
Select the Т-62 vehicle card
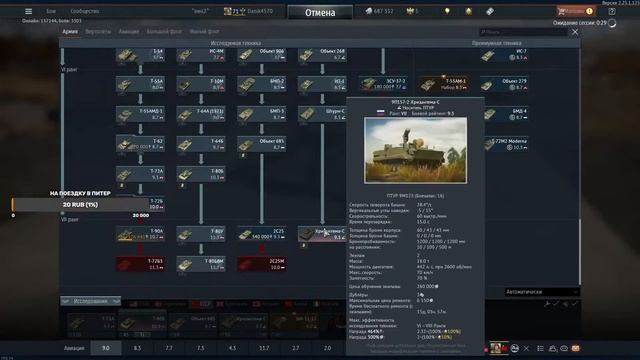pos(140,144)
